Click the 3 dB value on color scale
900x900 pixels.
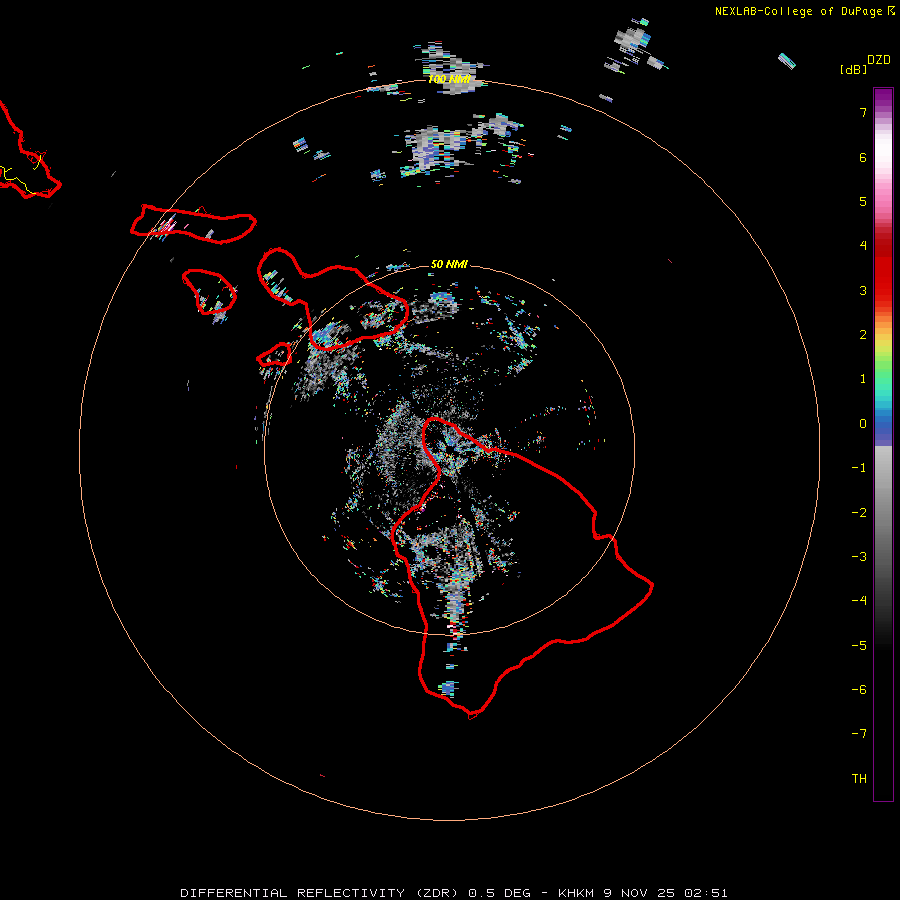click(863, 290)
